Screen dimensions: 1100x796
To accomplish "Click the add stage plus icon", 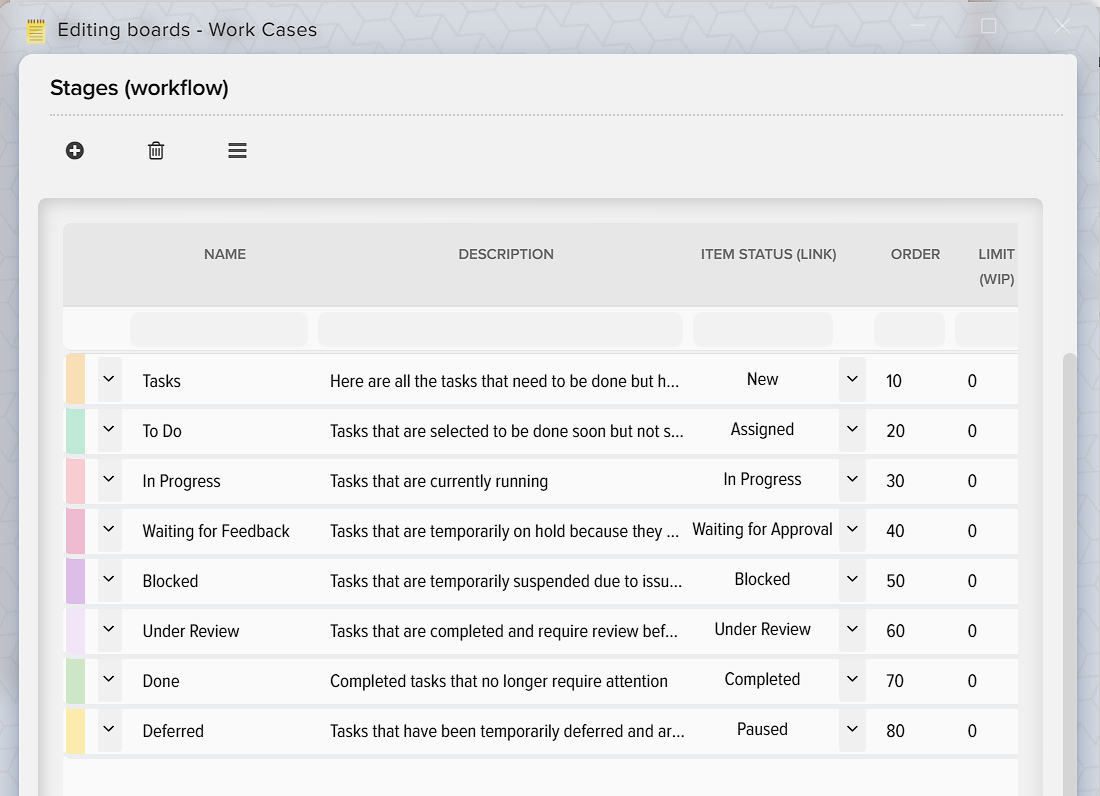I will click(75, 151).
